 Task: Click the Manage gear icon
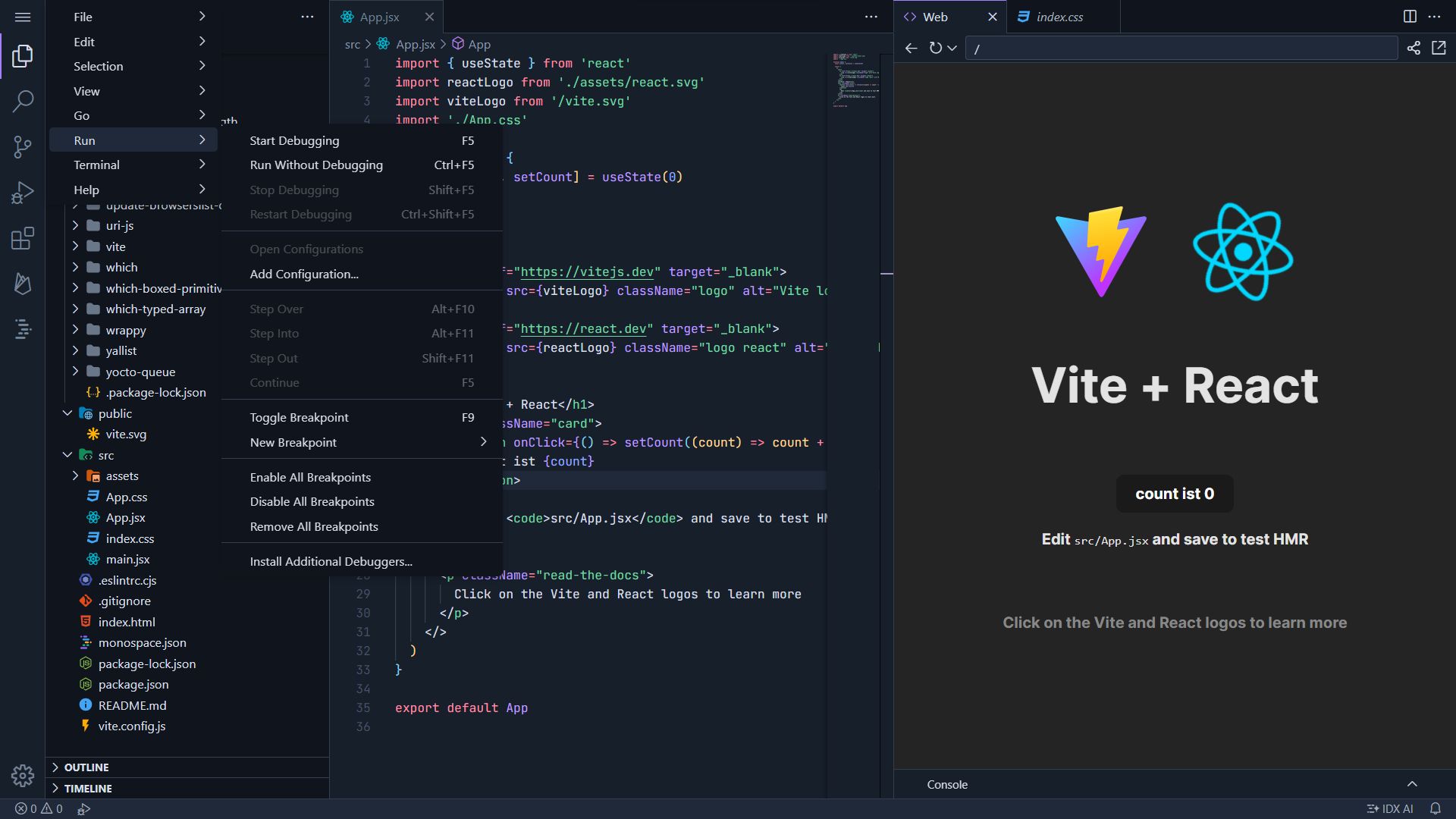pyautogui.click(x=23, y=775)
